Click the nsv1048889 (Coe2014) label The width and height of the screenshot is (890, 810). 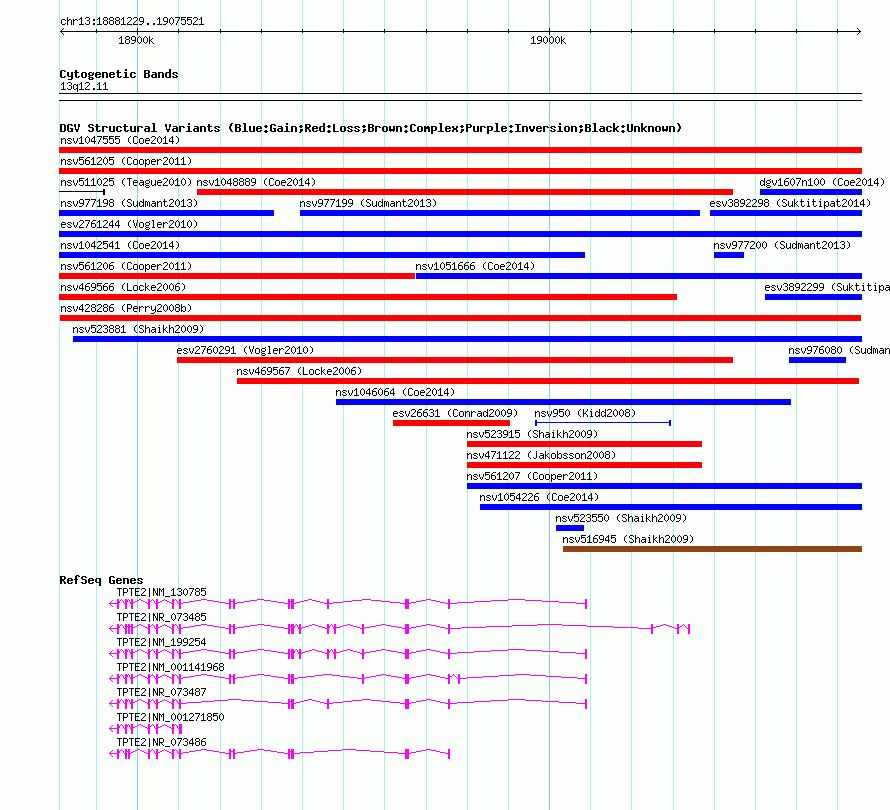click(x=256, y=182)
